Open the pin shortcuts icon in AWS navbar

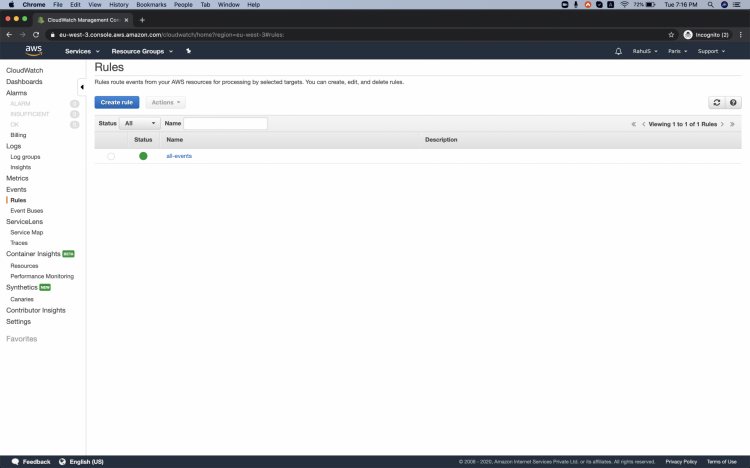[188, 51]
